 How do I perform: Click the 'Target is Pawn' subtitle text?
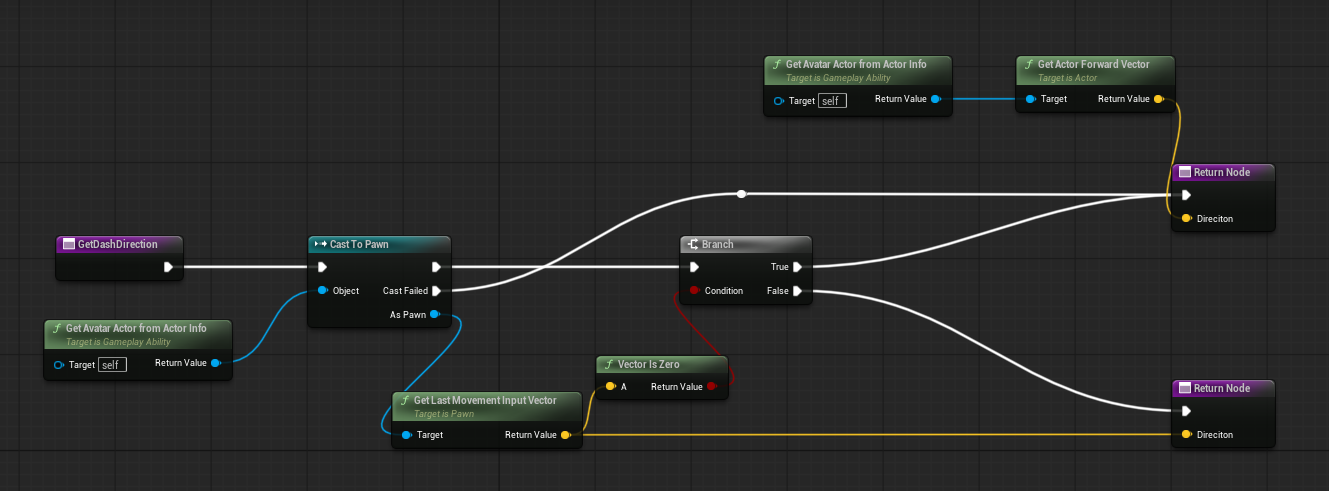(442, 413)
